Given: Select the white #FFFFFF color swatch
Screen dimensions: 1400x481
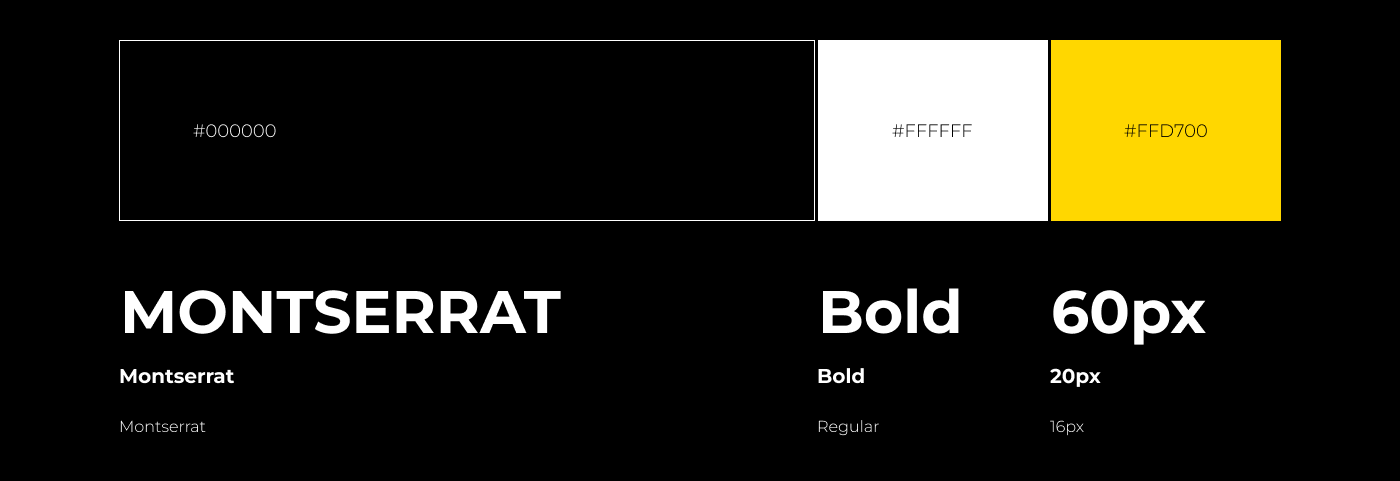Looking at the screenshot, I should tap(933, 130).
